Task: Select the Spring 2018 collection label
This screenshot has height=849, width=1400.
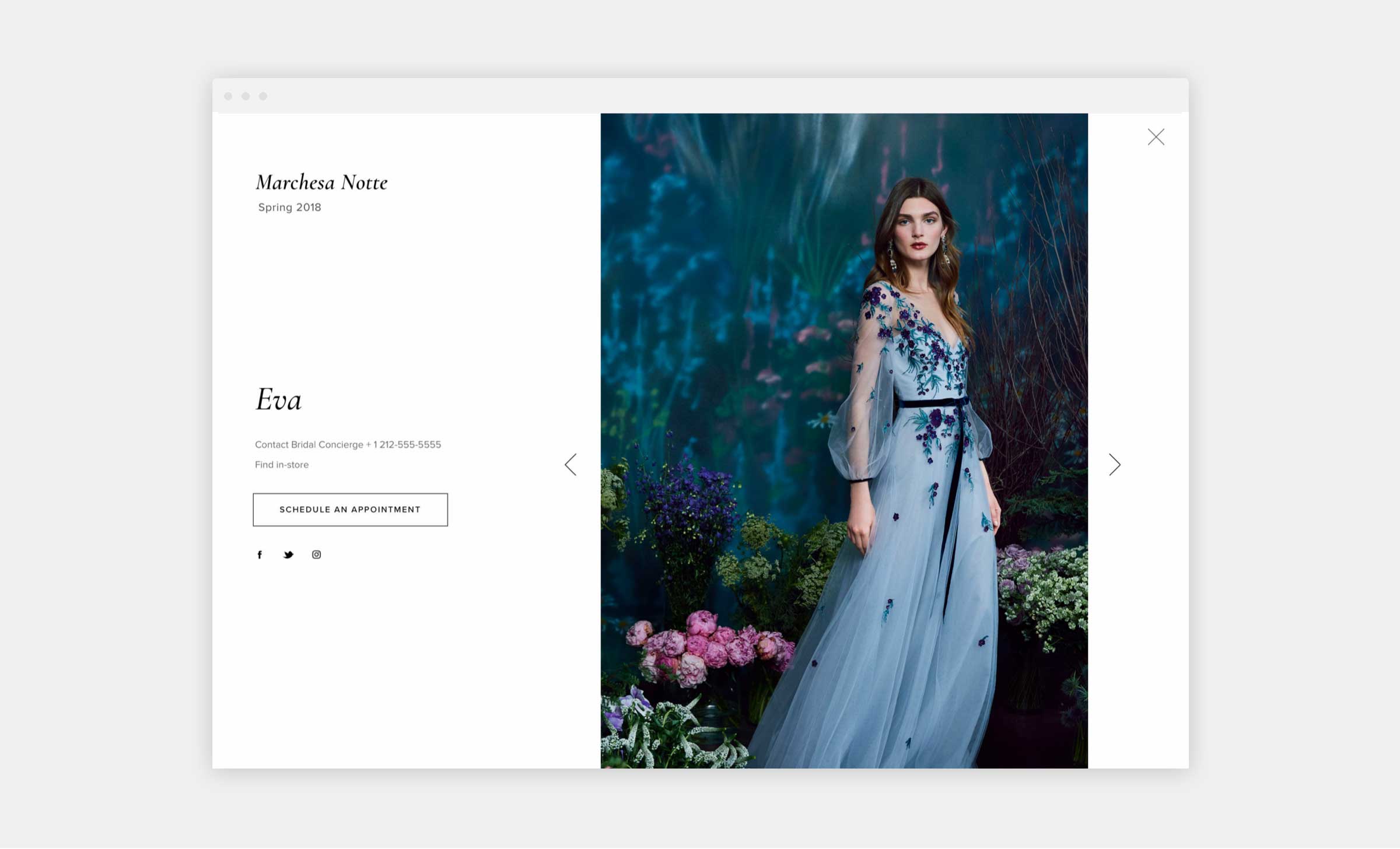Action: coord(289,208)
